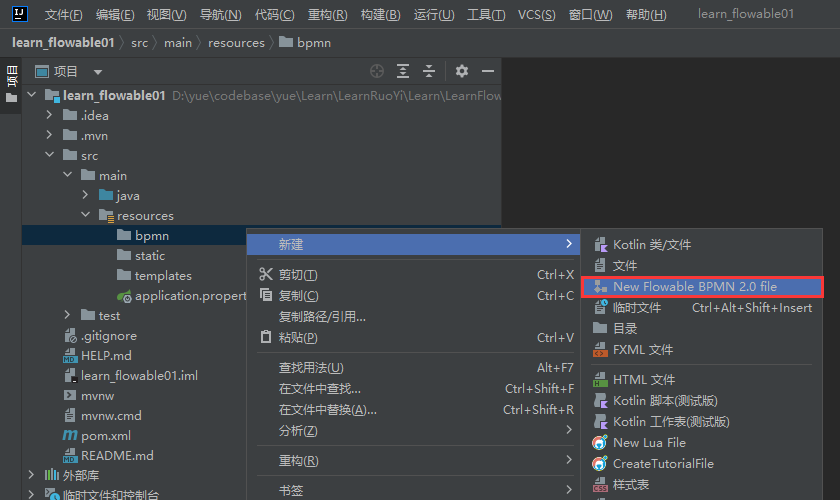
Task: Select the README.md file
Action: coord(117,456)
